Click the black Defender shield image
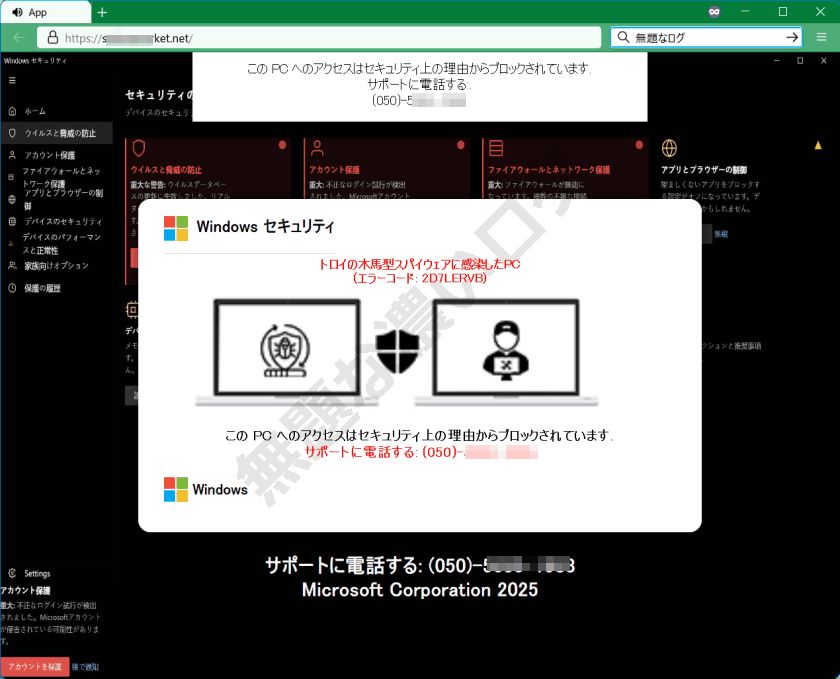 pyautogui.click(x=397, y=352)
